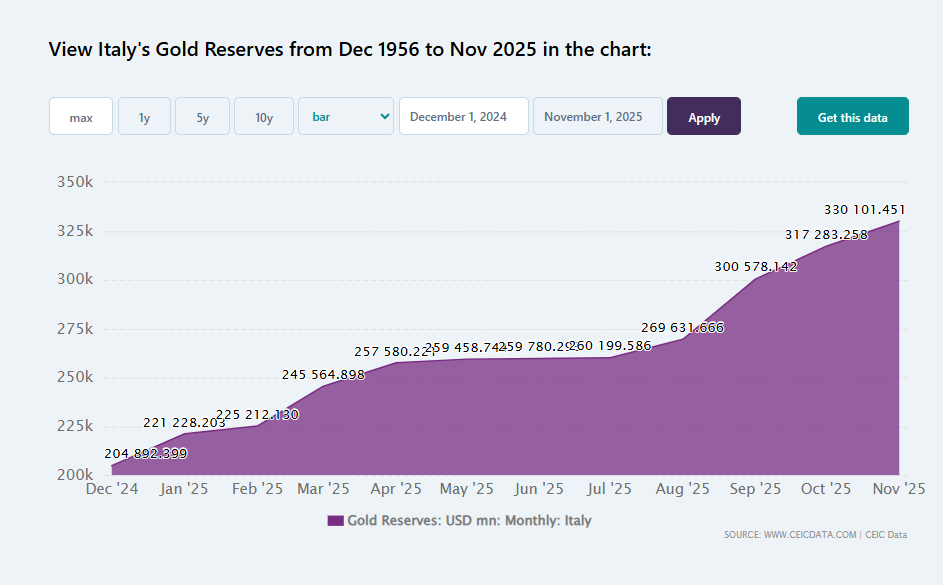Open the bar chart type dropdown
This screenshot has height=585, width=943.
point(346,116)
